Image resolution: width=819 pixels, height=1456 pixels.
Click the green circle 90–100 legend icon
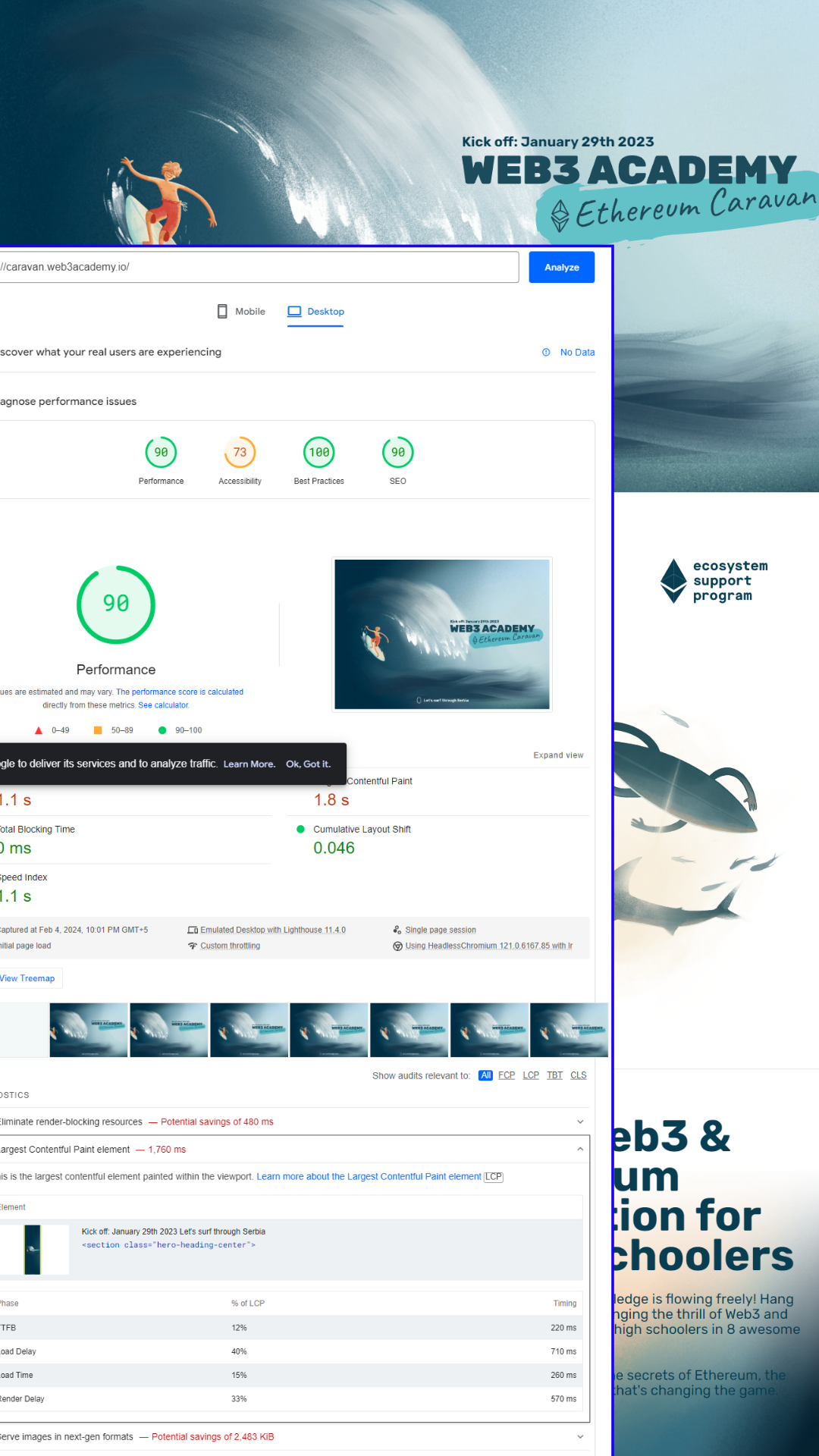pyautogui.click(x=162, y=730)
